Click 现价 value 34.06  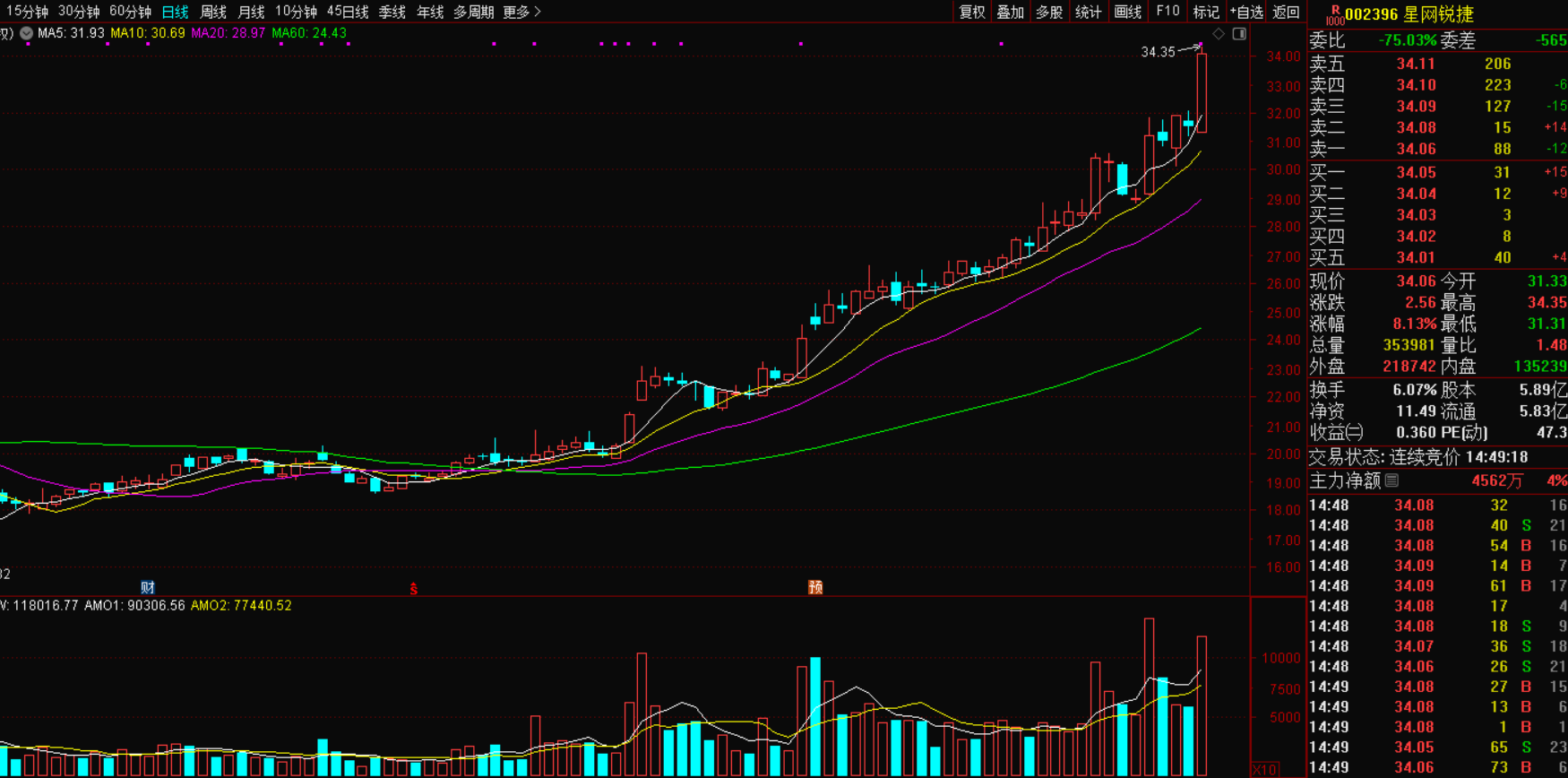point(1416,281)
